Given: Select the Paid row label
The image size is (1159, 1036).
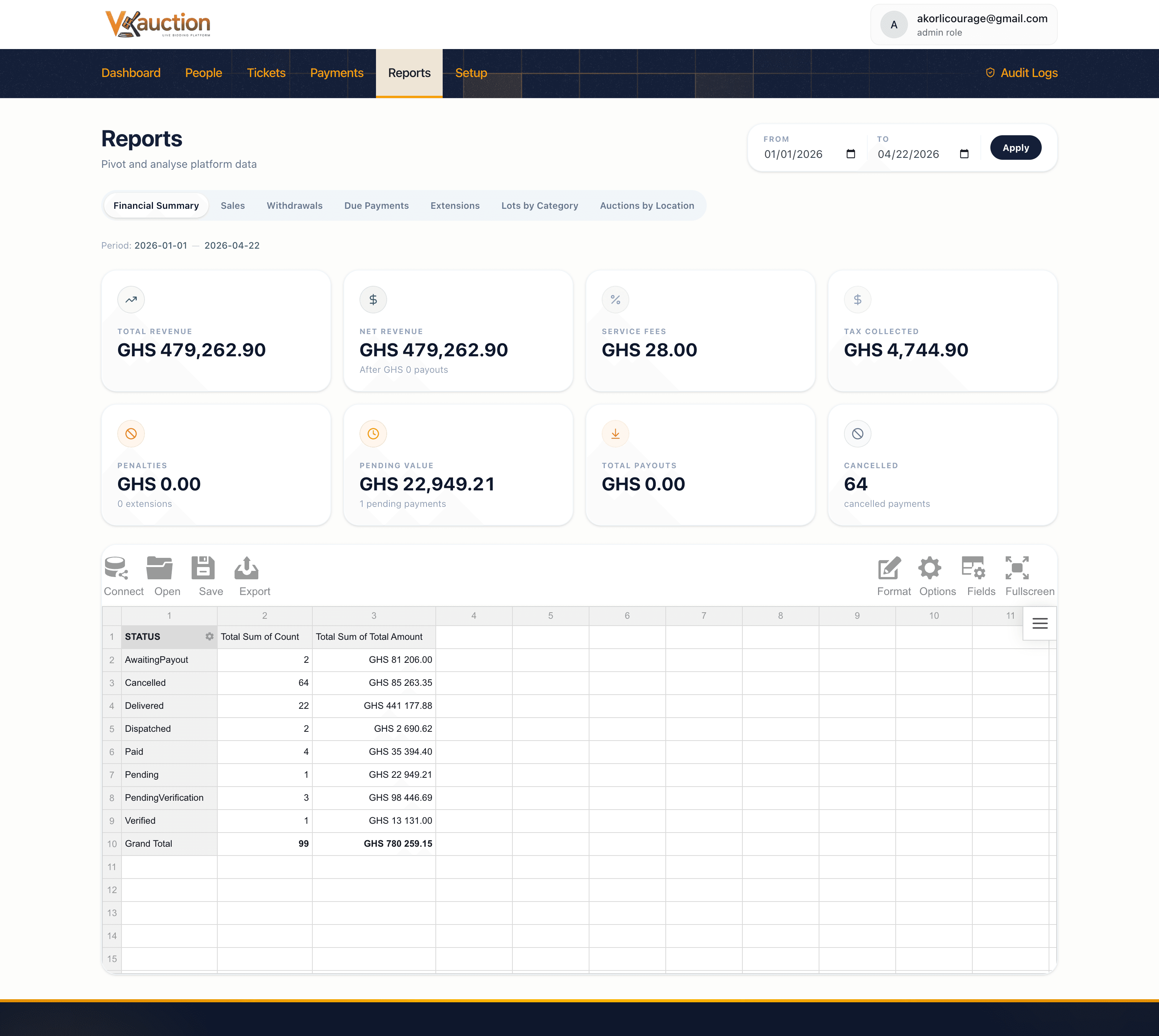Looking at the screenshot, I should [x=169, y=752].
